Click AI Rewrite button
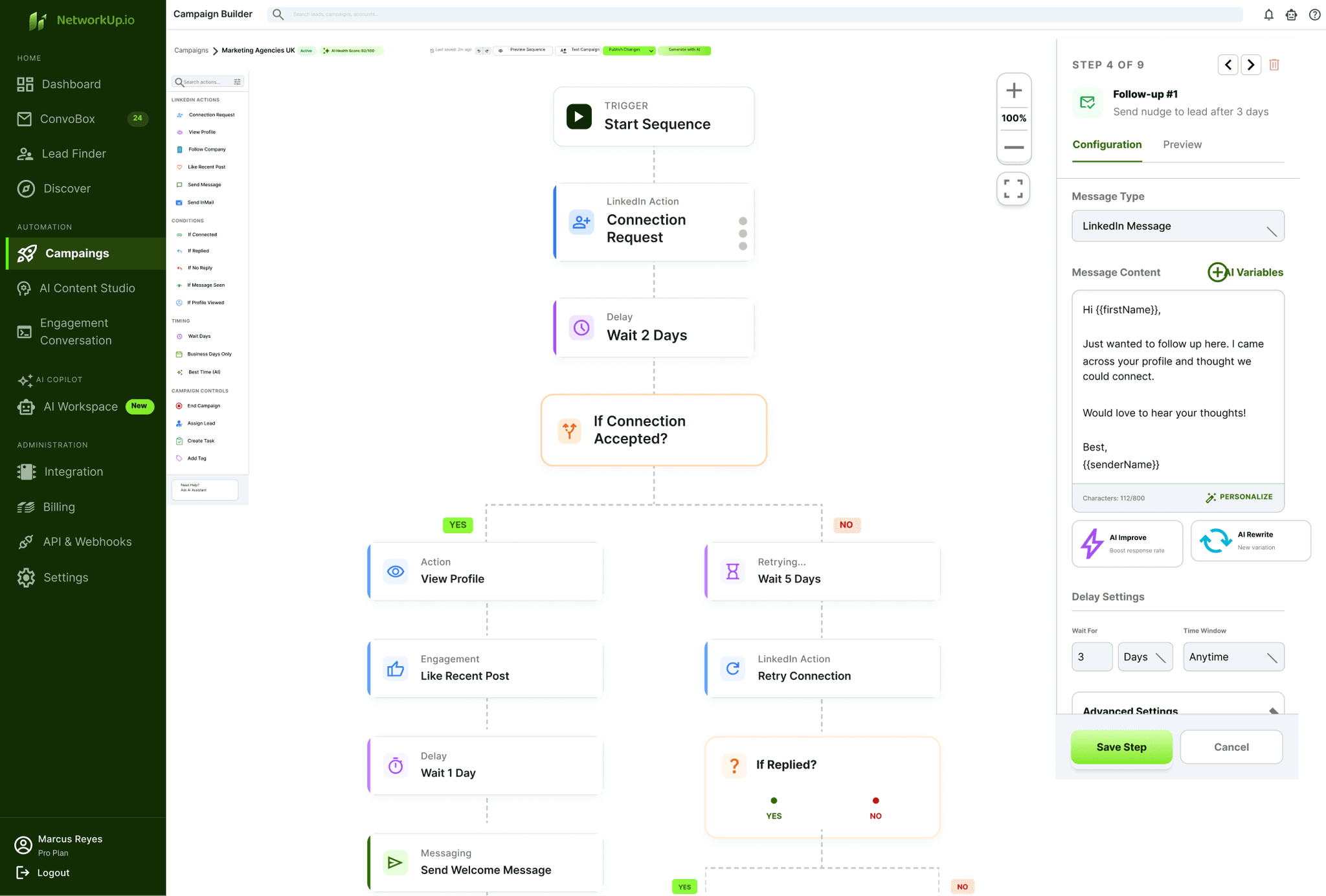This screenshot has width=1326, height=896. pos(1250,541)
